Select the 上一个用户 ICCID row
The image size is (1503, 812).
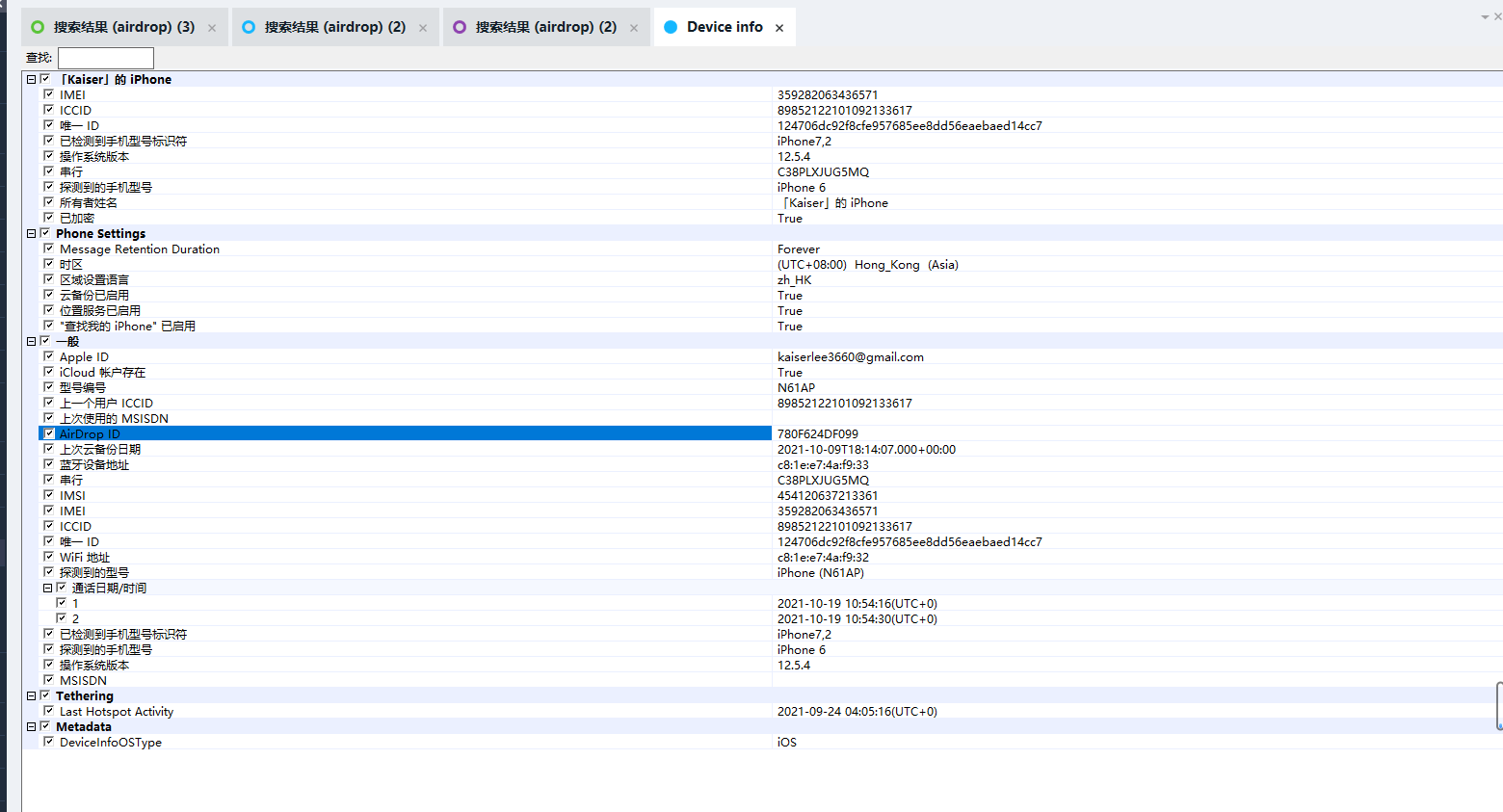click(x=771, y=403)
